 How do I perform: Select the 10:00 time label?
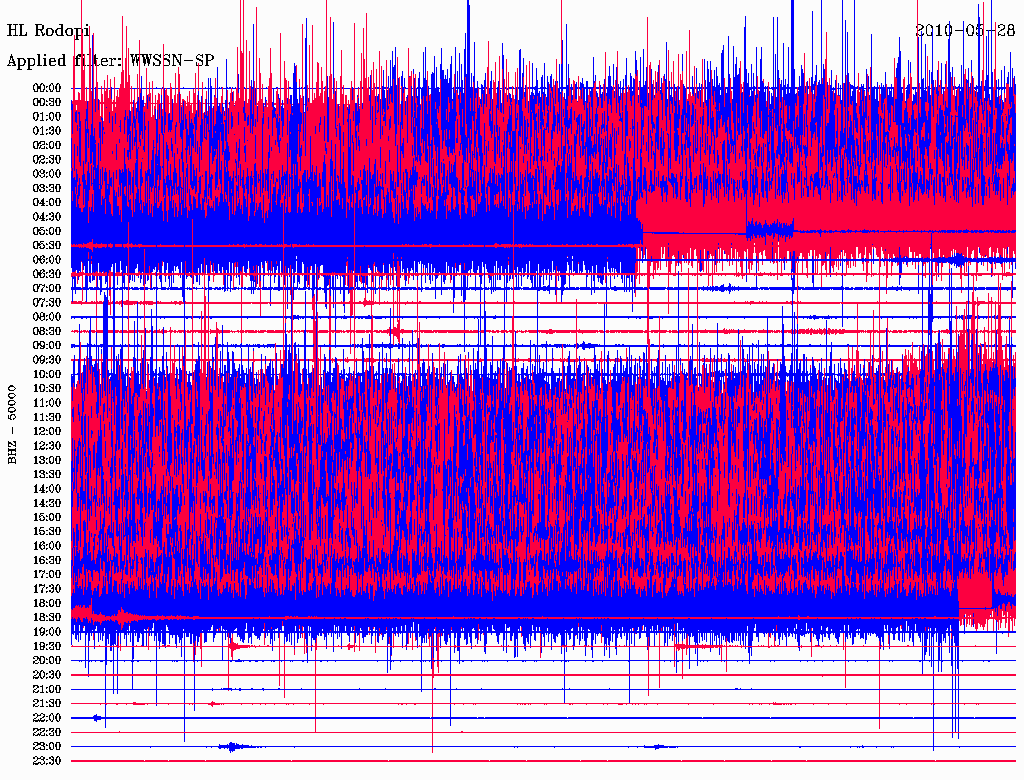[x=47, y=374]
